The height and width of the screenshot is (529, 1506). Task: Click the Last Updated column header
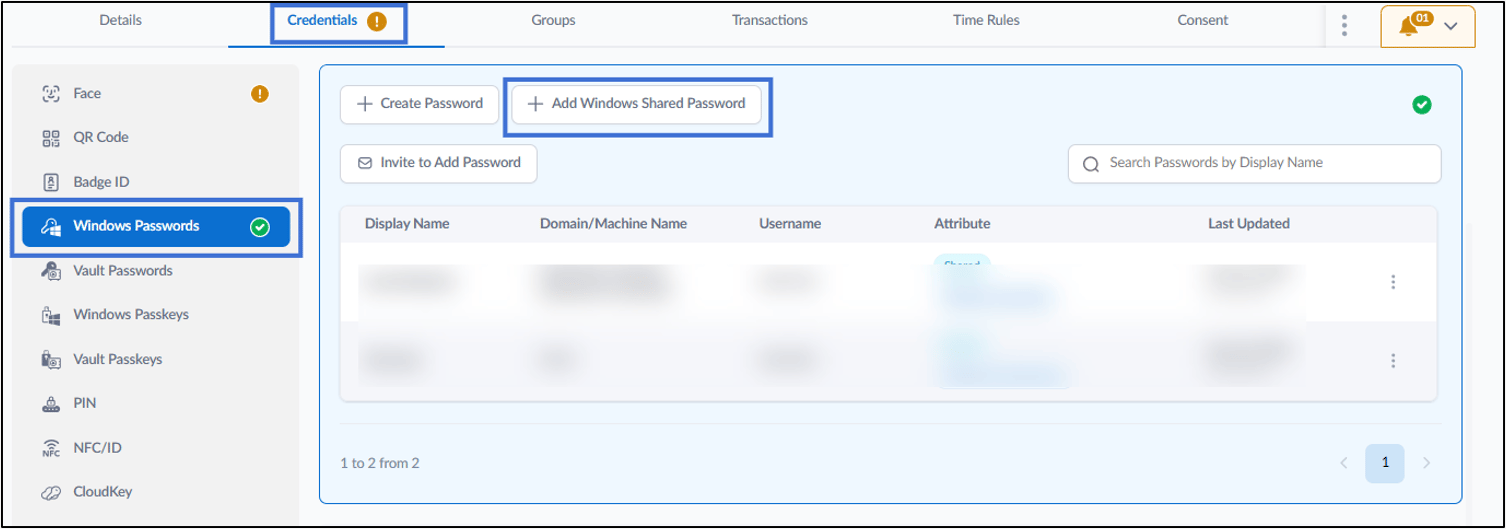coord(1249,224)
